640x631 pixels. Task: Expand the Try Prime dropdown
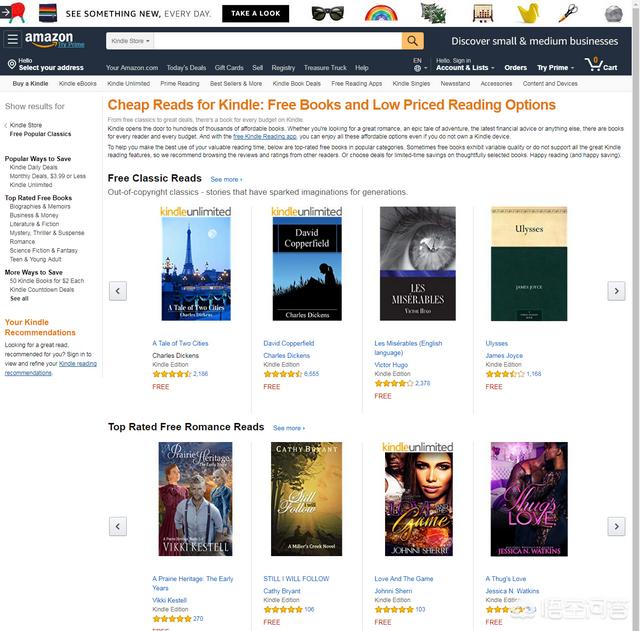click(x=555, y=68)
